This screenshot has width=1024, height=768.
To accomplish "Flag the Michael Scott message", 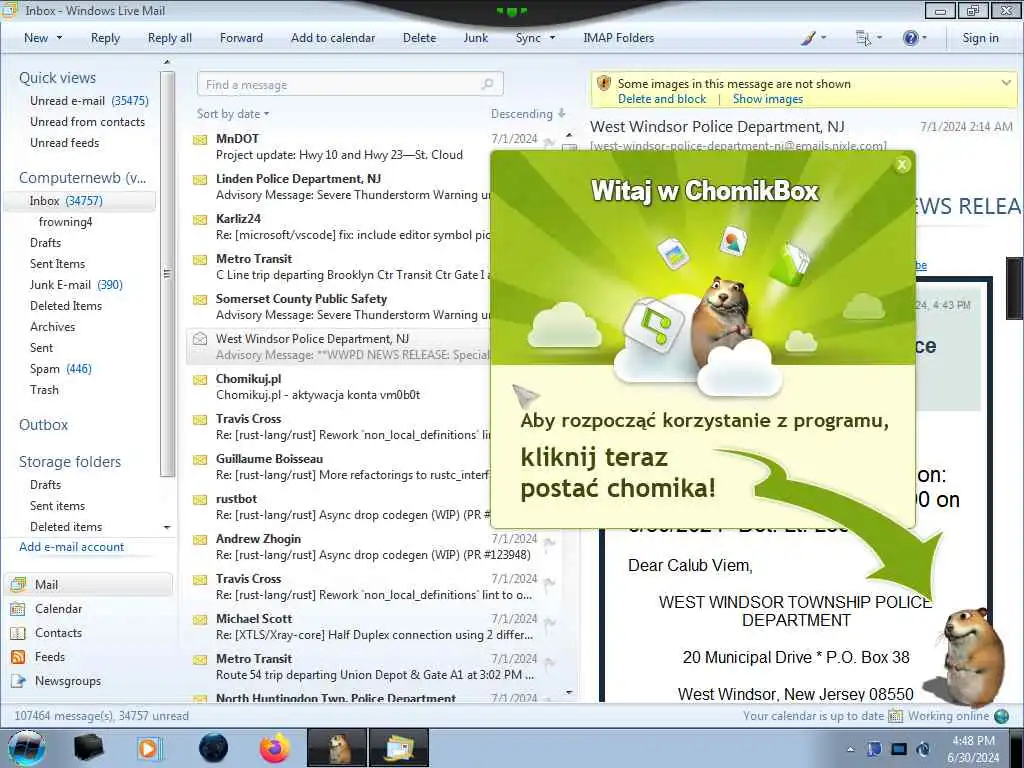I will (549, 622).
